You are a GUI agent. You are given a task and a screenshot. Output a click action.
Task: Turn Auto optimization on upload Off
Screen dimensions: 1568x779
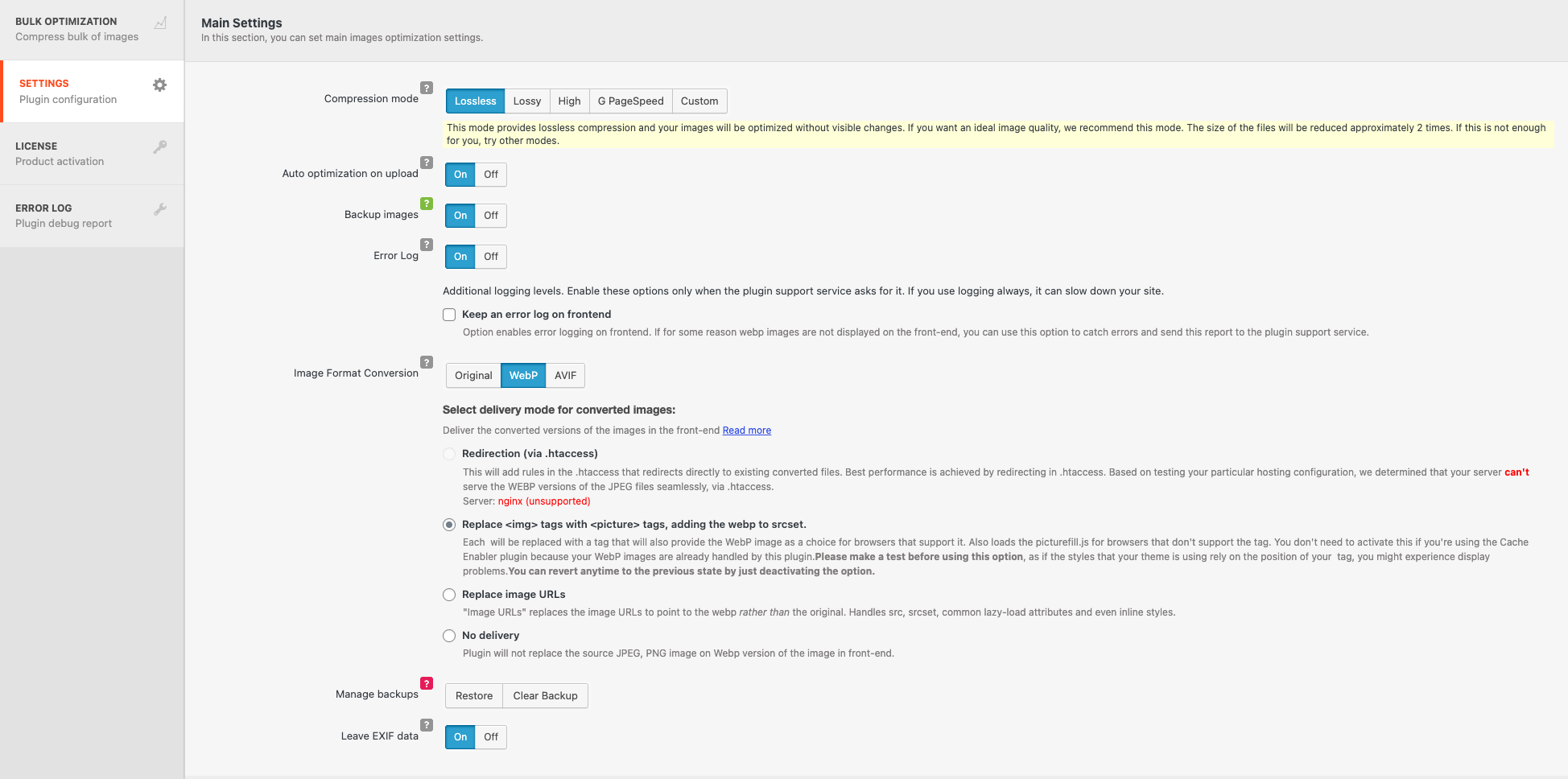(491, 175)
